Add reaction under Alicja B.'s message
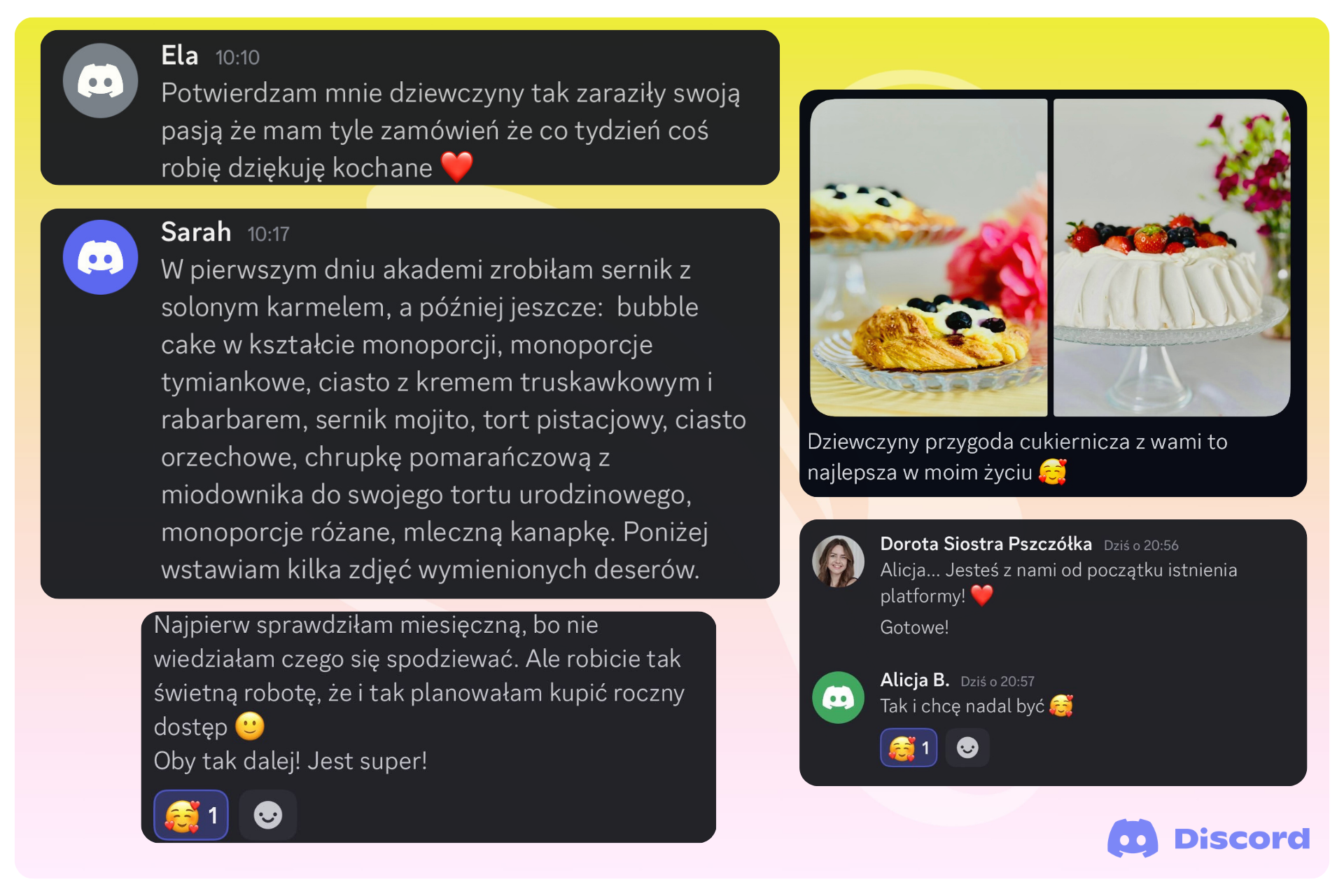Image resolution: width=1344 pixels, height=896 pixels. point(967,748)
